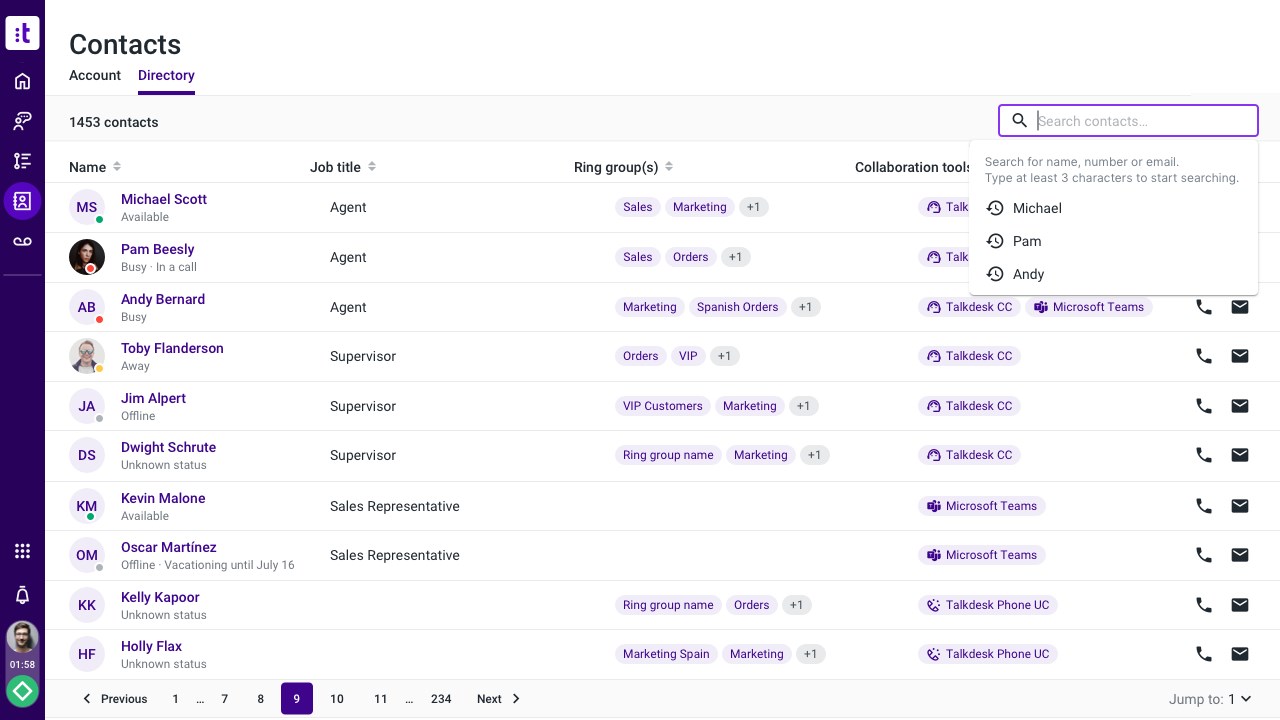Sort contacts by Name column

[117, 167]
